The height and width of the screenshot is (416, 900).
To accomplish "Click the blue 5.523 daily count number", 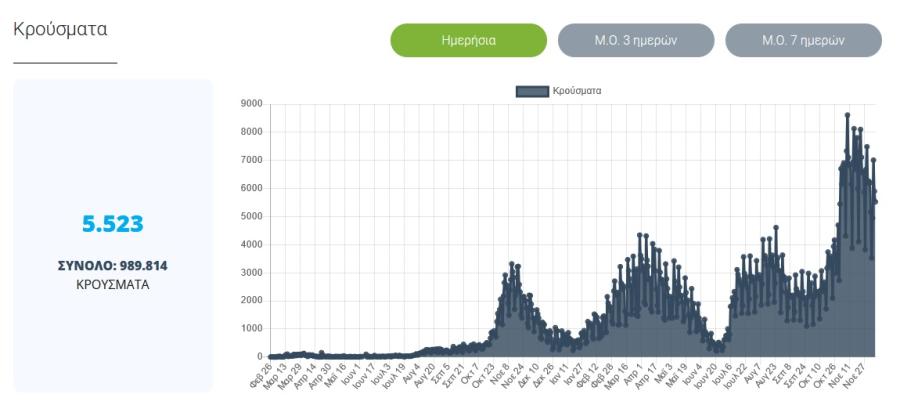I will pos(112,224).
